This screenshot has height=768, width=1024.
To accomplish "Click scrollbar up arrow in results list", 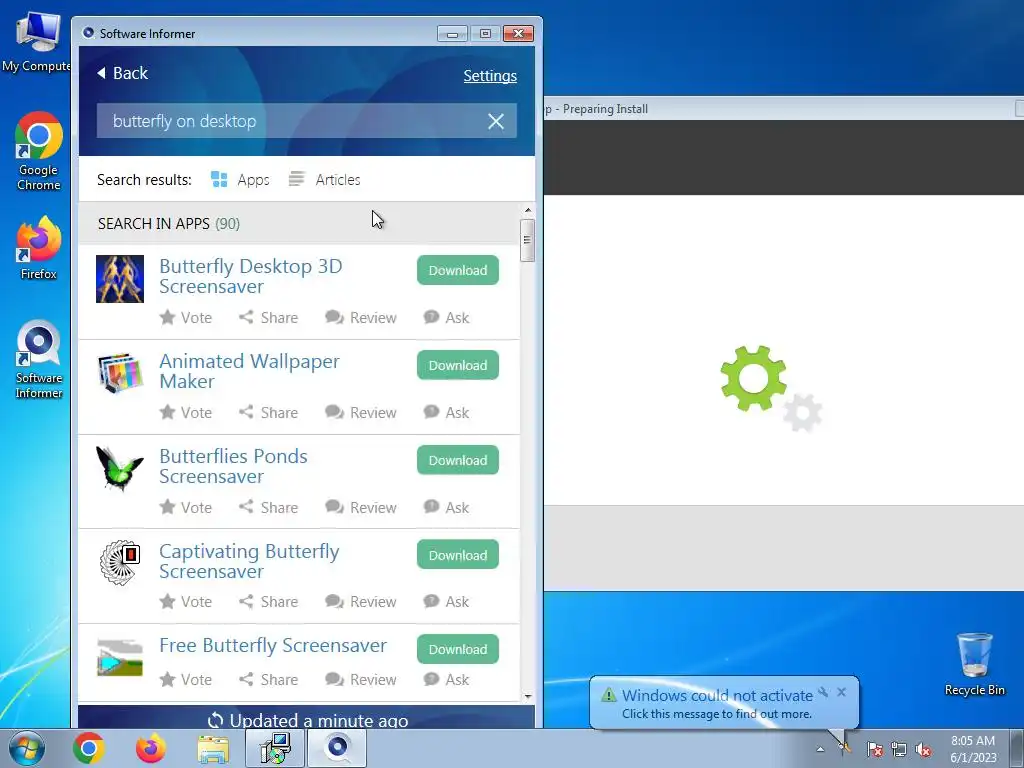I will click(x=528, y=210).
